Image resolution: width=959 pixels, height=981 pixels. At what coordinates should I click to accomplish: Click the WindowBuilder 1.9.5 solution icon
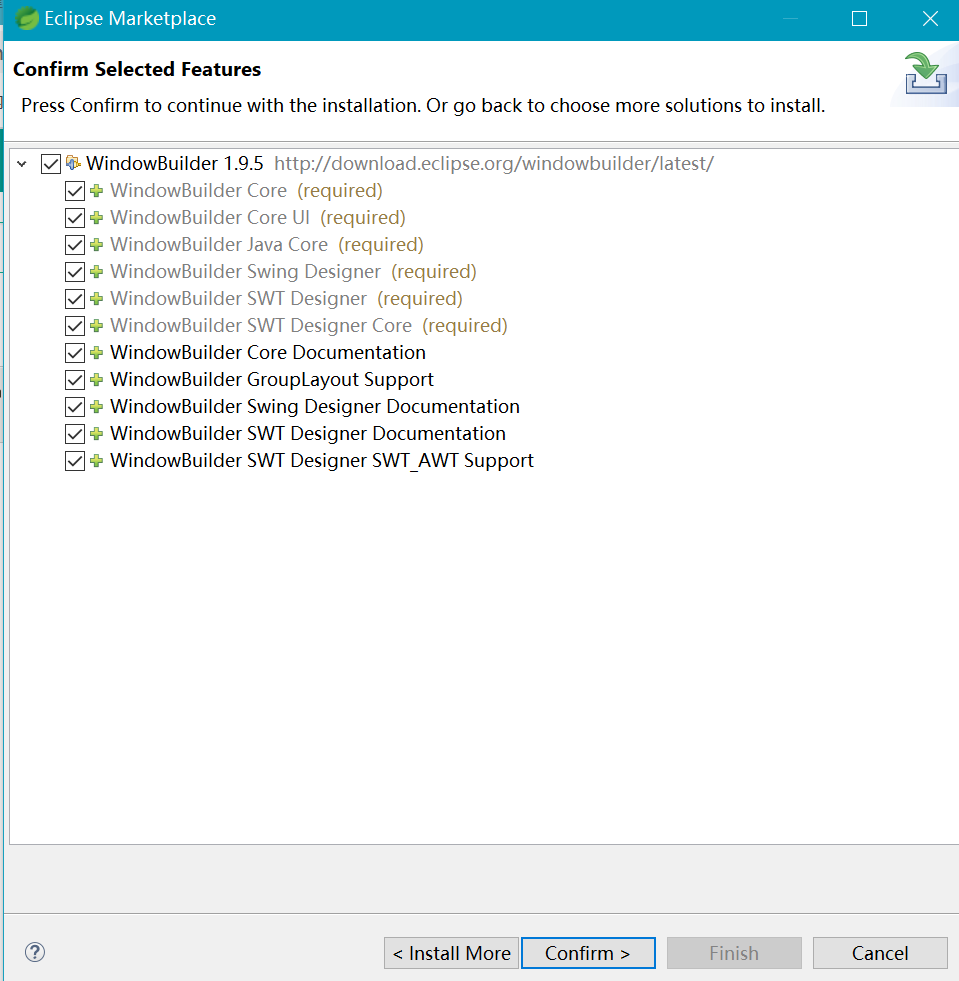(73, 163)
